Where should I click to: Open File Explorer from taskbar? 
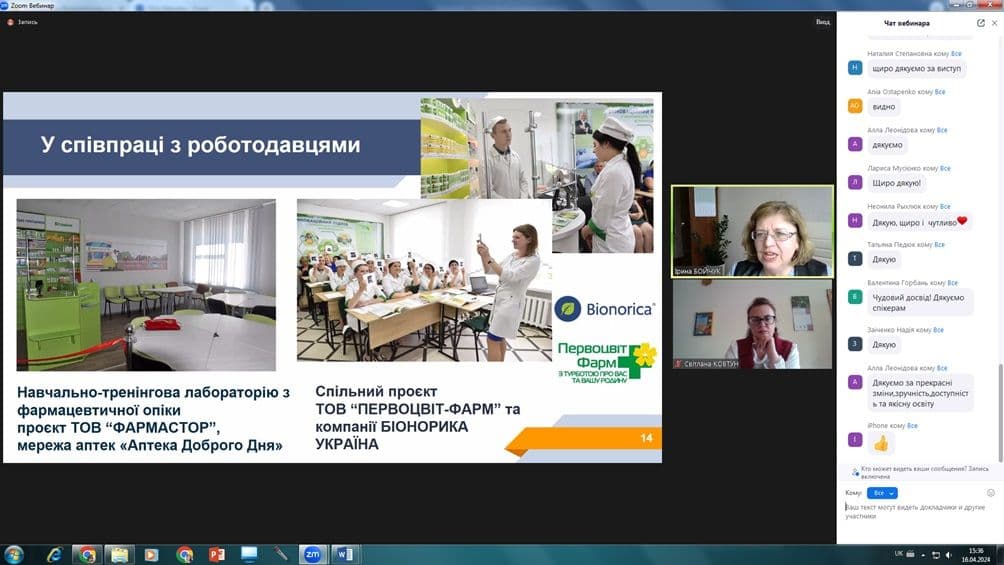click(119, 554)
